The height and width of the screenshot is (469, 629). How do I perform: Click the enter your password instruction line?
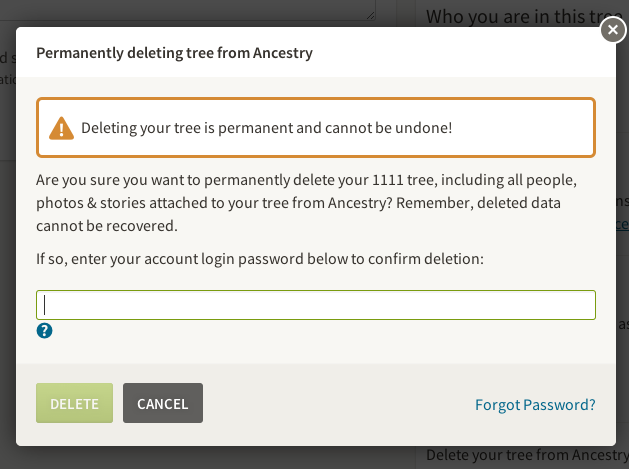pyautogui.click(x=260, y=259)
